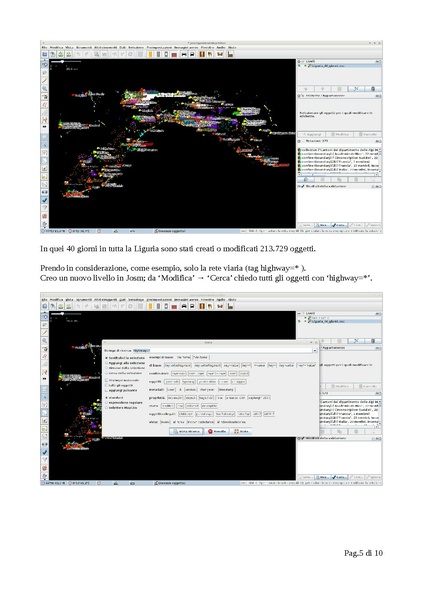Click the 'Cancella' button in the upper tags panel
This screenshot has height=598, width=423.
click(367, 134)
